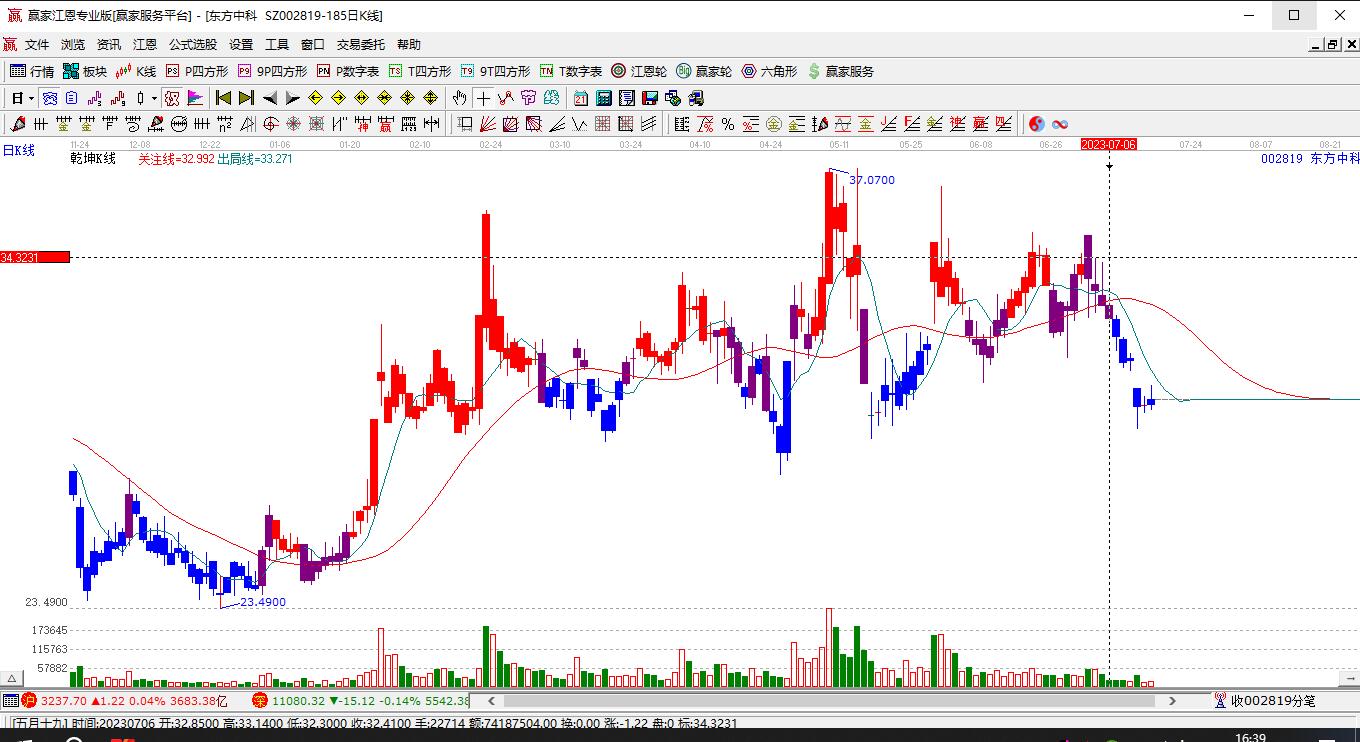This screenshot has height=742, width=1360.
Task: Open the 交易委托 menu
Action: 361,45
